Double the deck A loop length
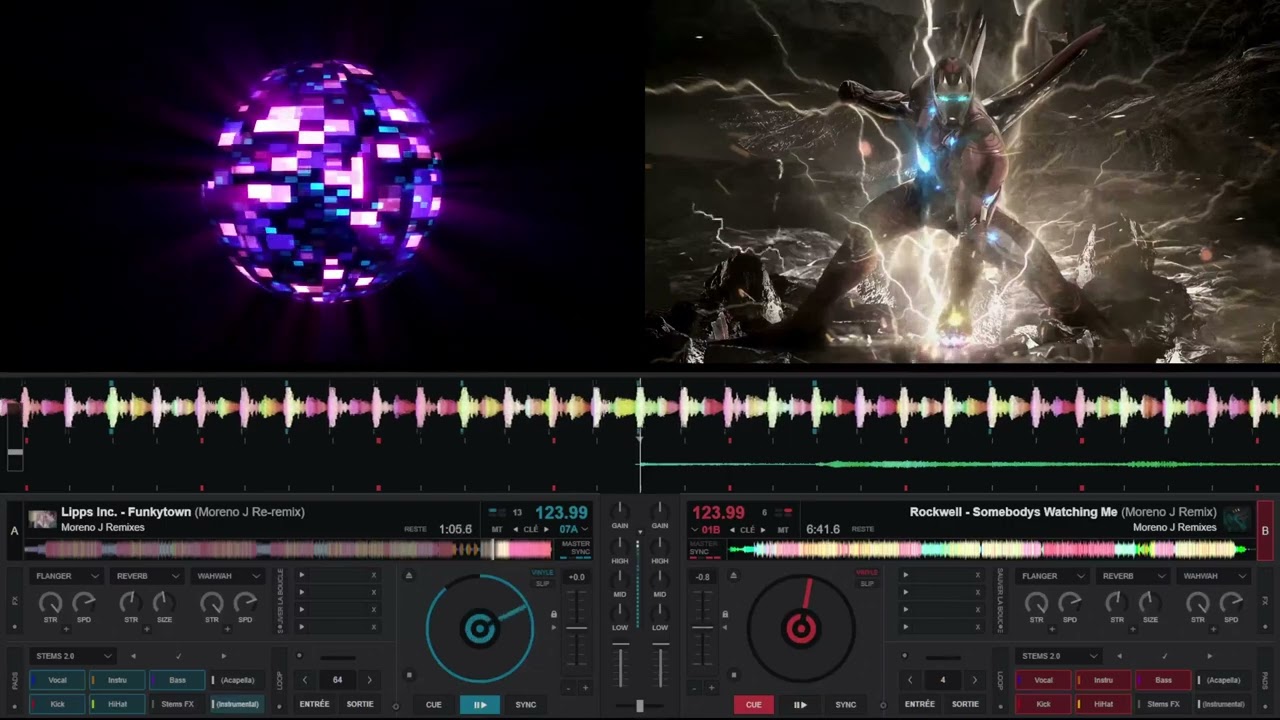The height and width of the screenshot is (720, 1280). point(369,680)
